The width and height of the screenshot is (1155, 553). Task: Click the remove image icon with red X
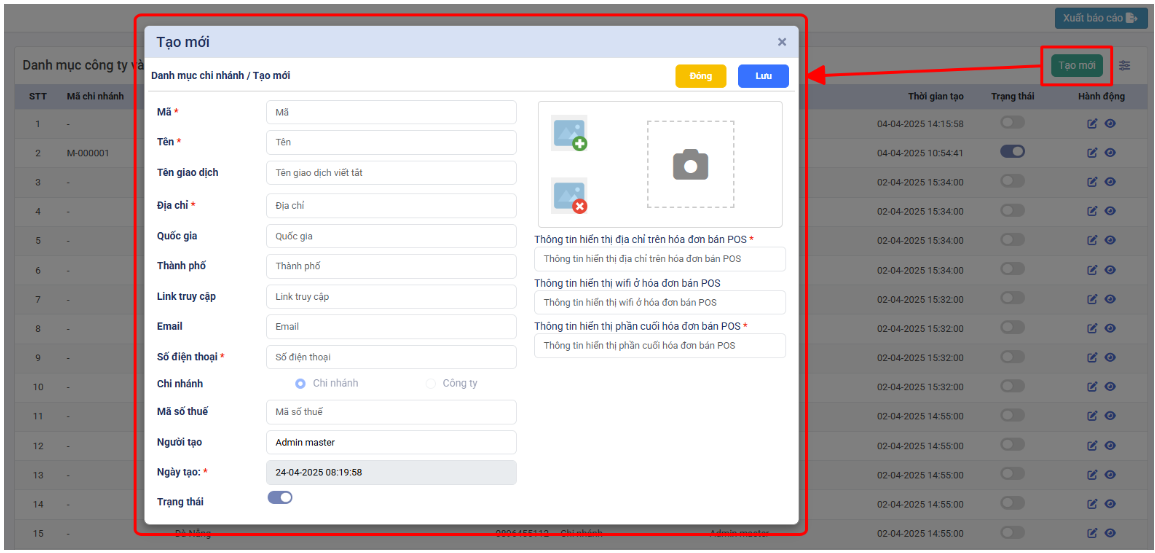[569, 196]
